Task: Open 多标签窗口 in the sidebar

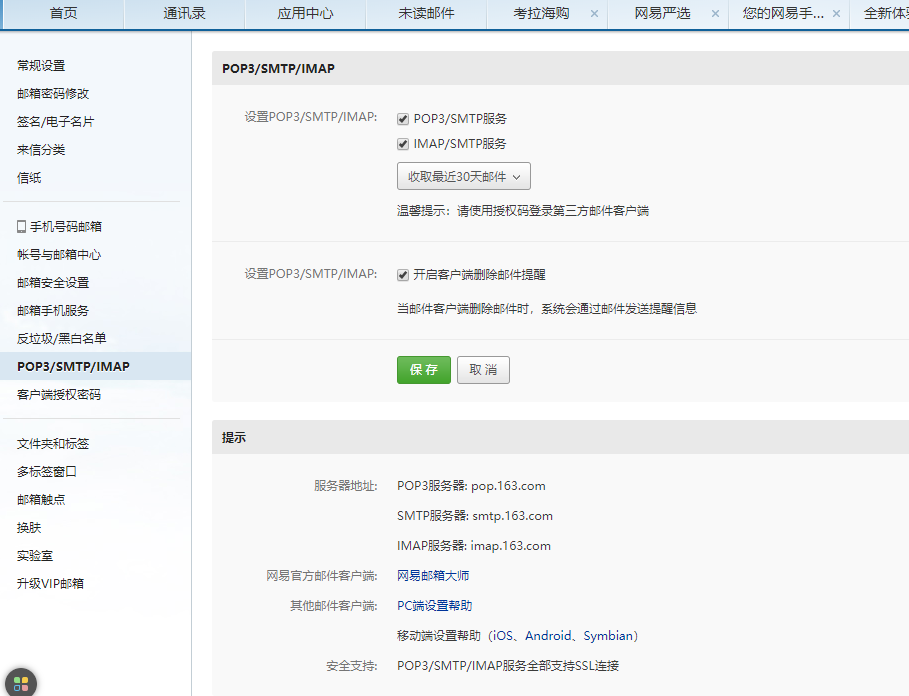Action: 46,472
